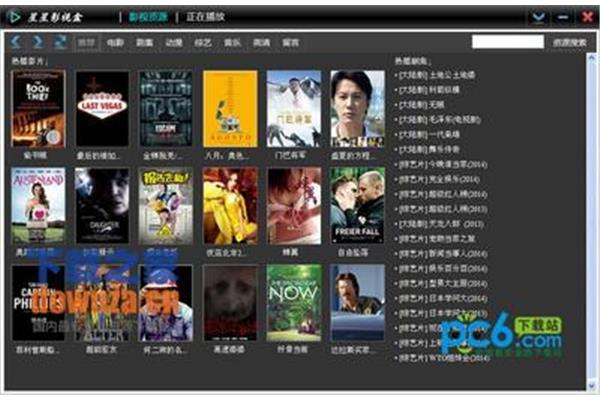The height and width of the screenshot is (400, 600).
Task: Open The Book Thief poster
Action: click(x=38, y=109)
